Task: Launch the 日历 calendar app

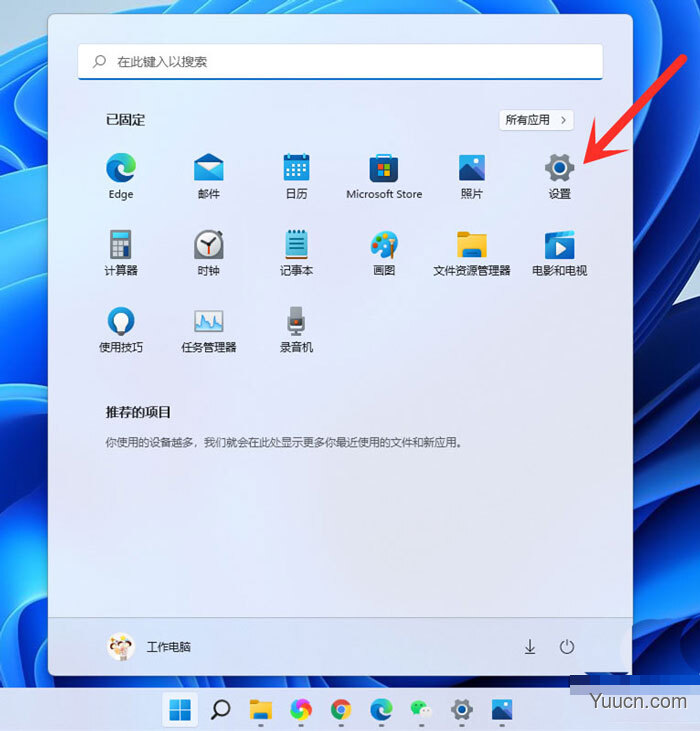Action: pos(296,176)
